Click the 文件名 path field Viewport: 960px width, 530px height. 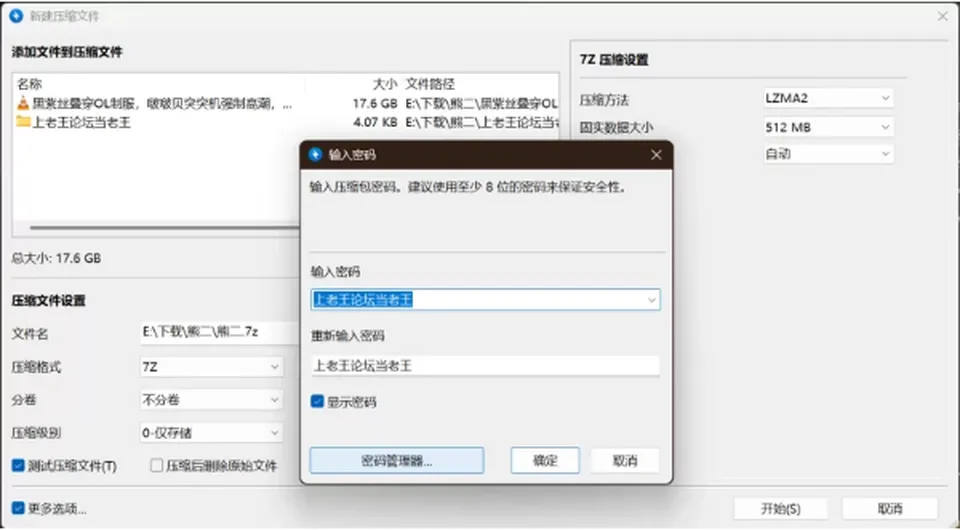(x=220, y=332)
